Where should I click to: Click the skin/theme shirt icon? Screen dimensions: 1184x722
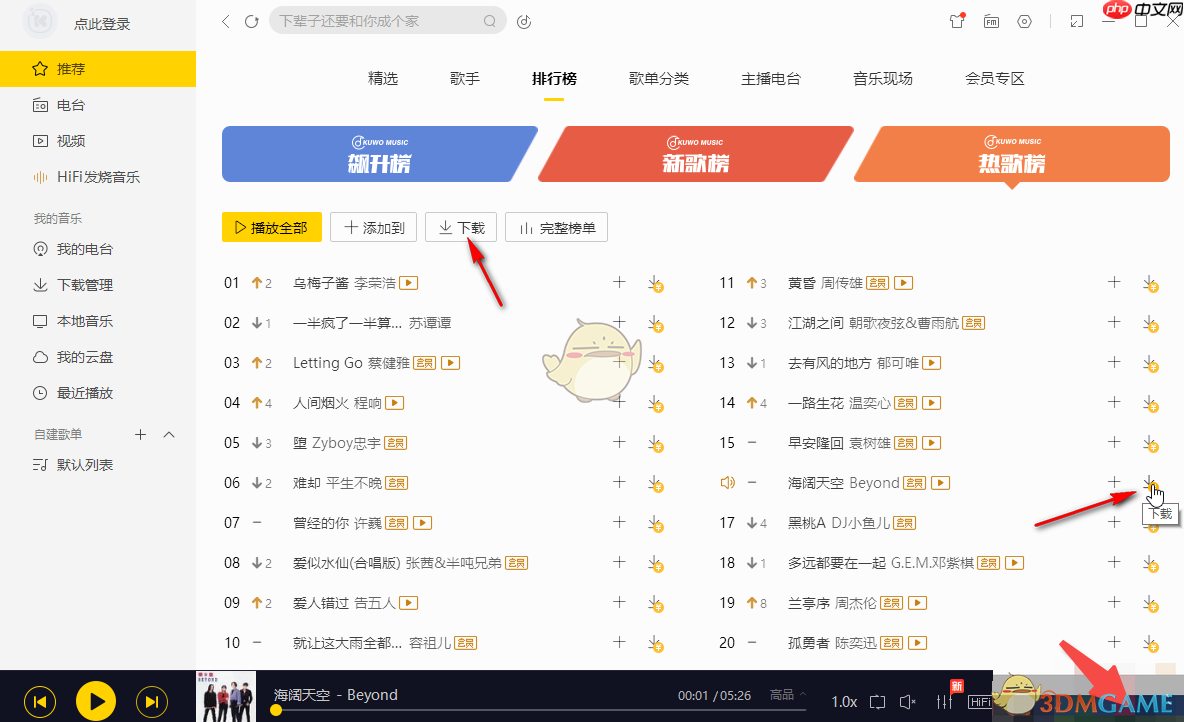957,20
